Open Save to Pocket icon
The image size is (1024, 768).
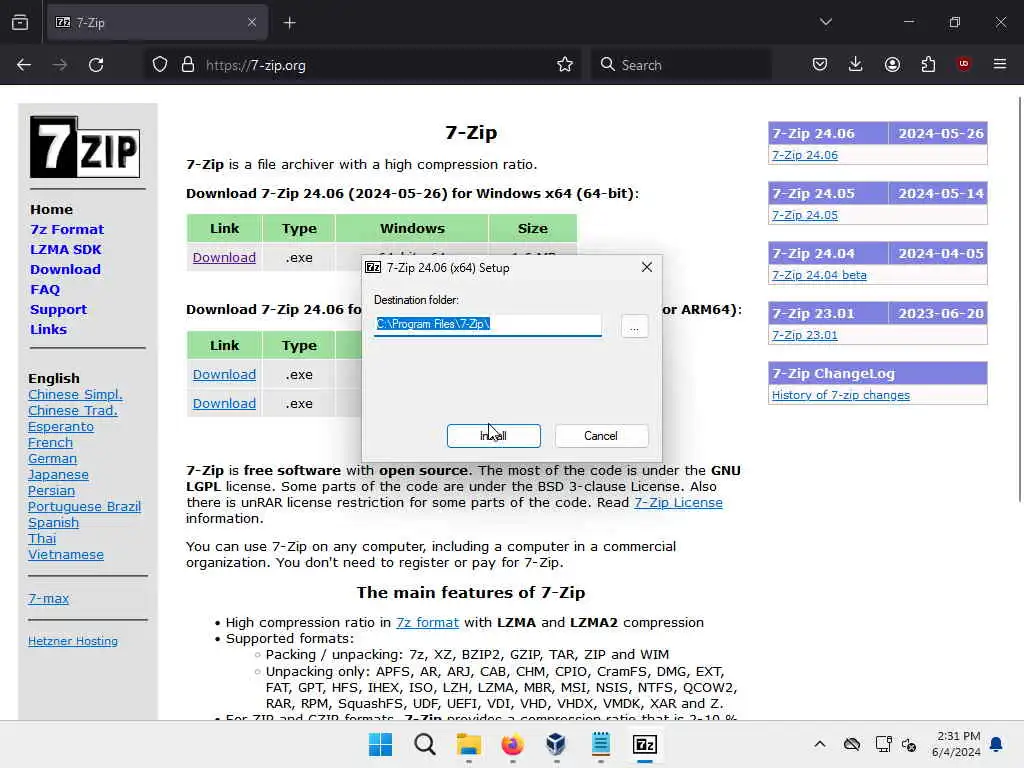[x=820, y=65]
